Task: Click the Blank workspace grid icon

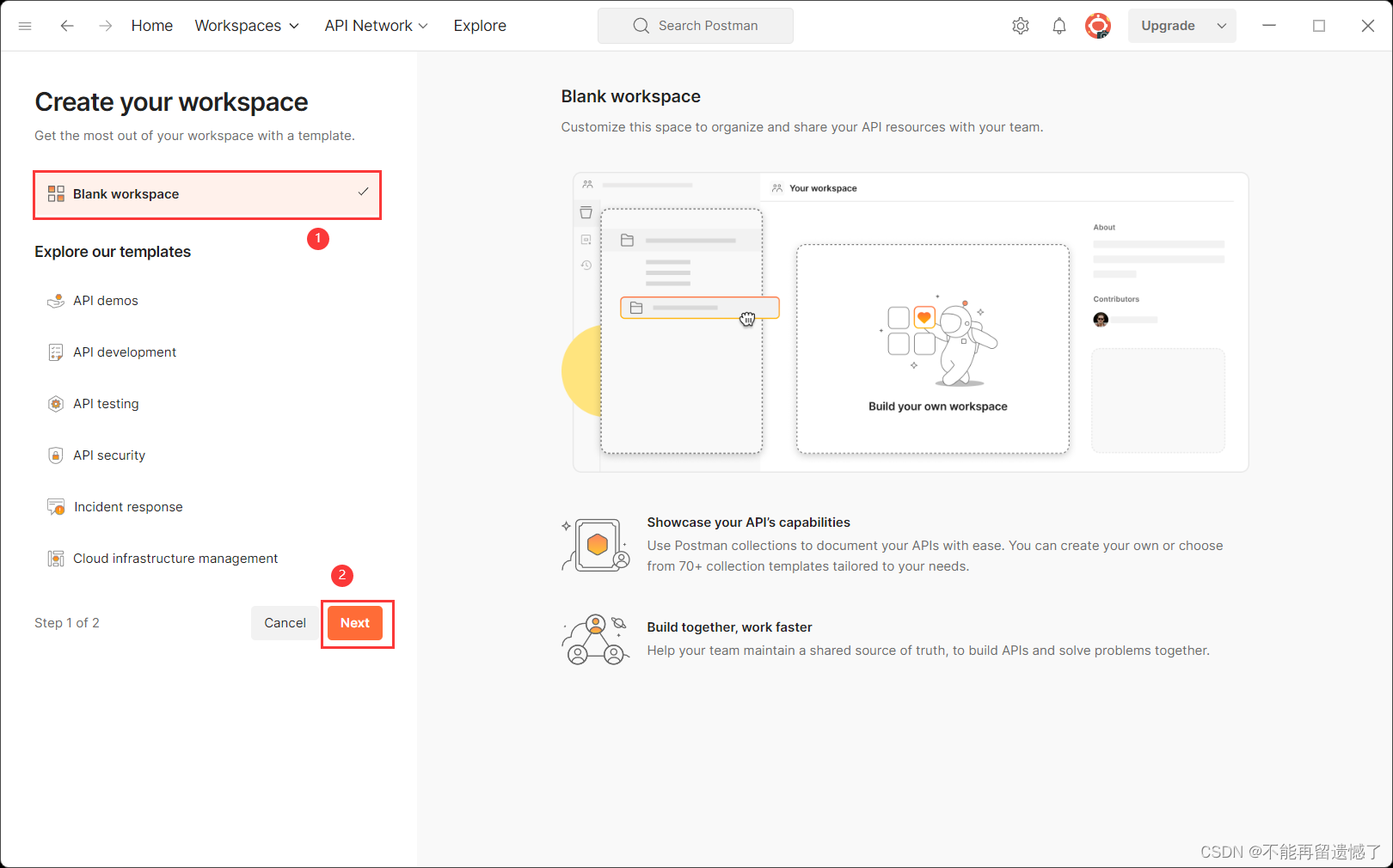Action: point(56,194)
